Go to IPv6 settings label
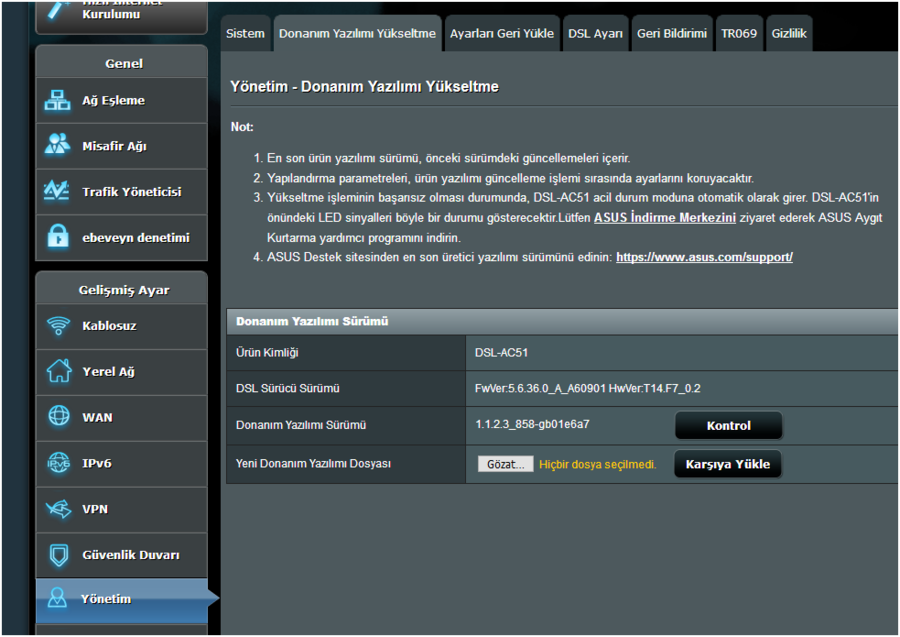The image size is (900, 637). pyautogui.click(x=96, y=463)
